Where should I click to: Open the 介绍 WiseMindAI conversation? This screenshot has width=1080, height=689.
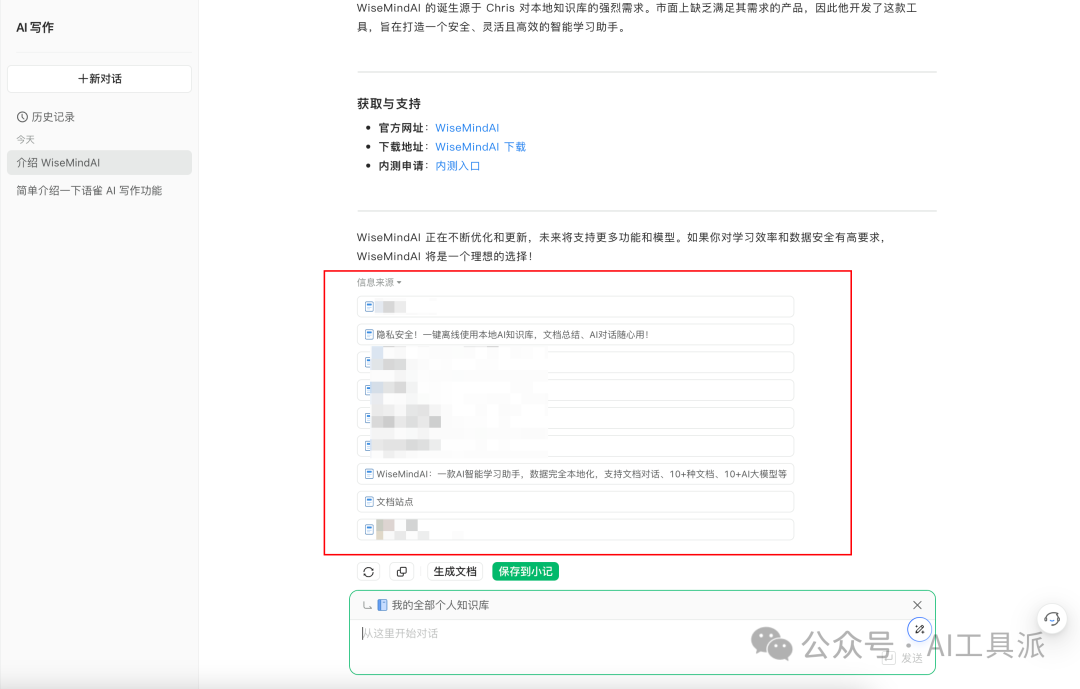click(x=99, y=163)
